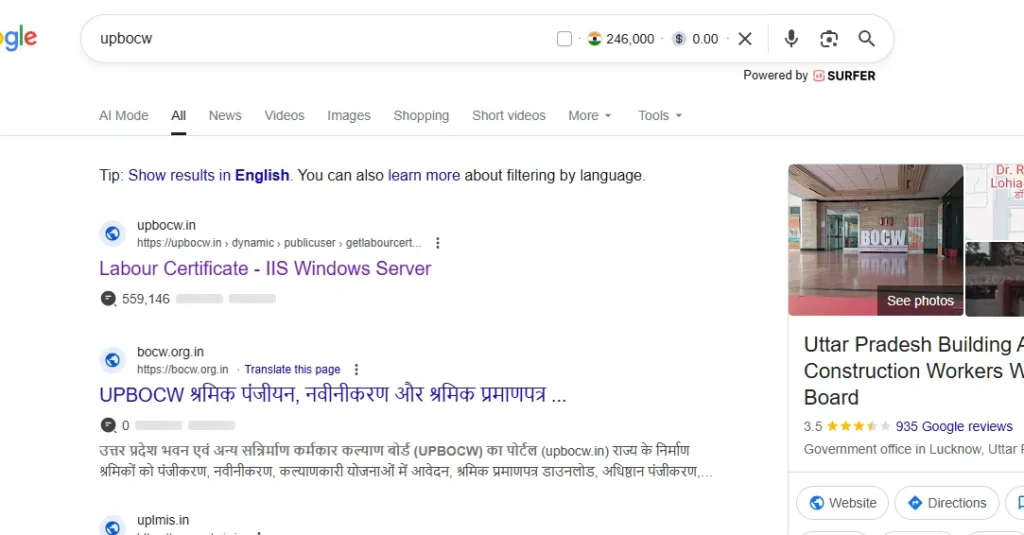The image size is (1024, 535).
Task: Expand the More dropdown
Action: (590, 116)
